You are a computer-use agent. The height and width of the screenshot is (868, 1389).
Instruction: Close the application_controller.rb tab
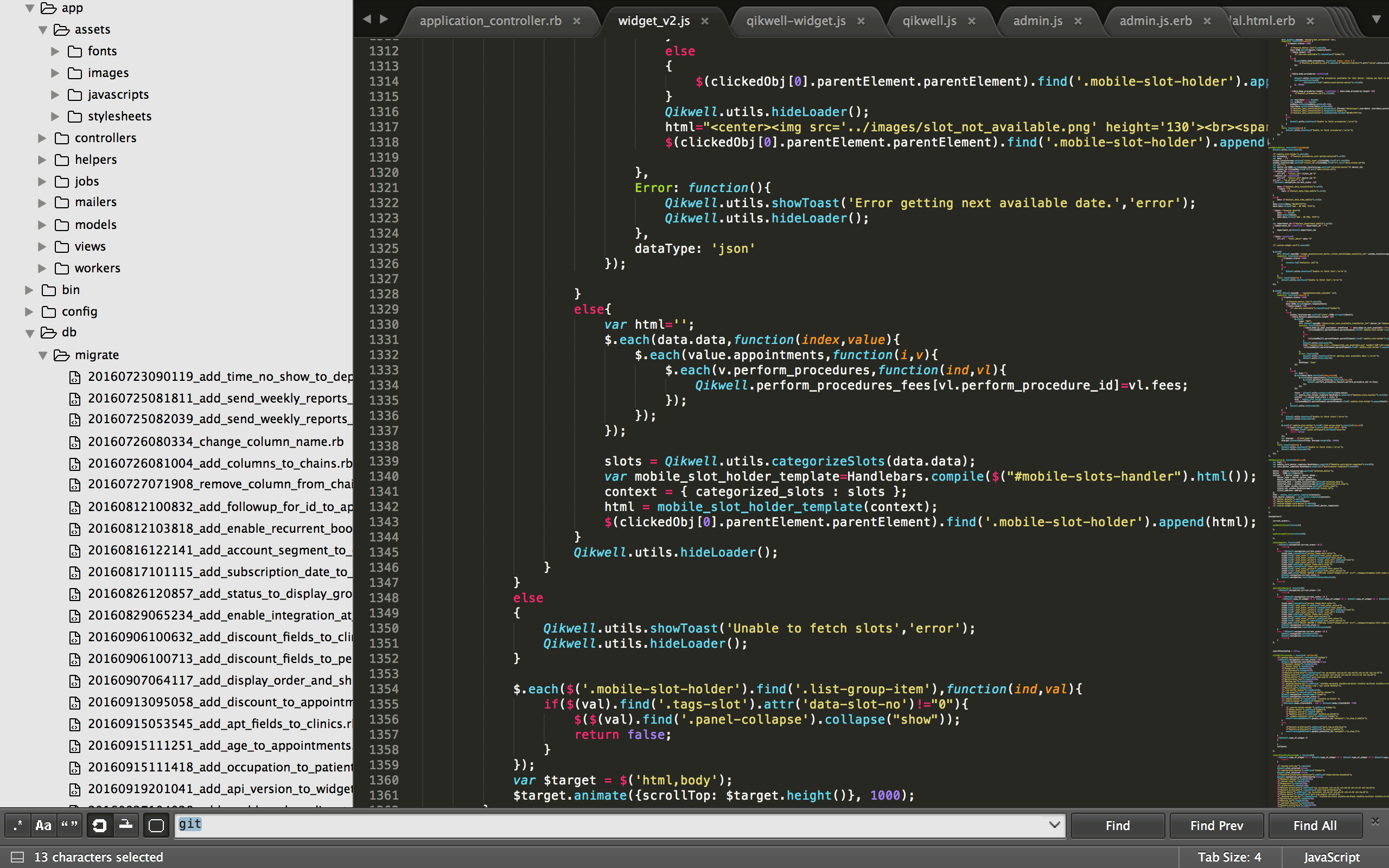point(577,21)
